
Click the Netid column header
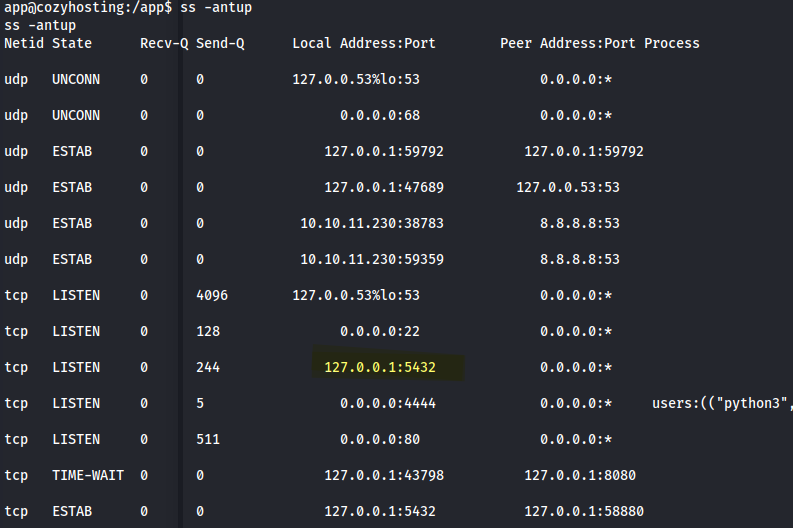coord(24,43)
